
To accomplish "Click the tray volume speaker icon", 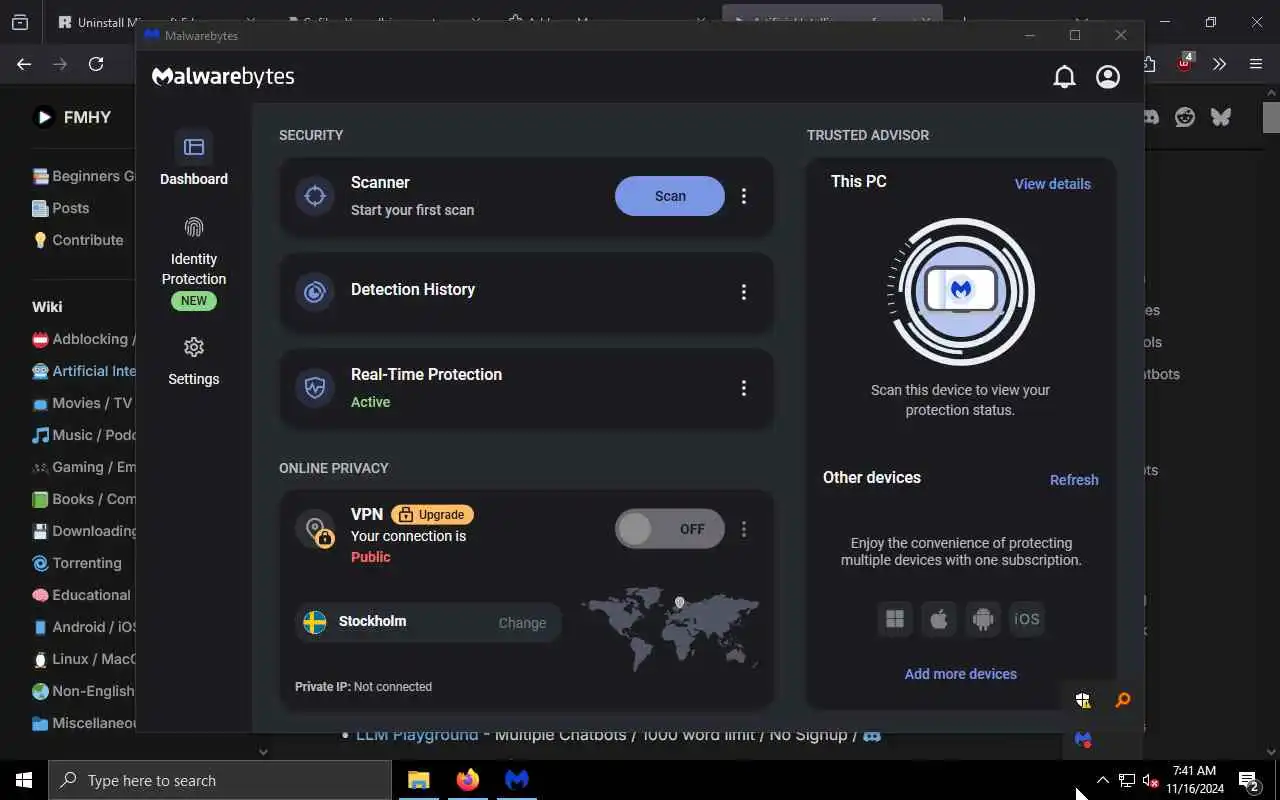I will pos(1150,780).
